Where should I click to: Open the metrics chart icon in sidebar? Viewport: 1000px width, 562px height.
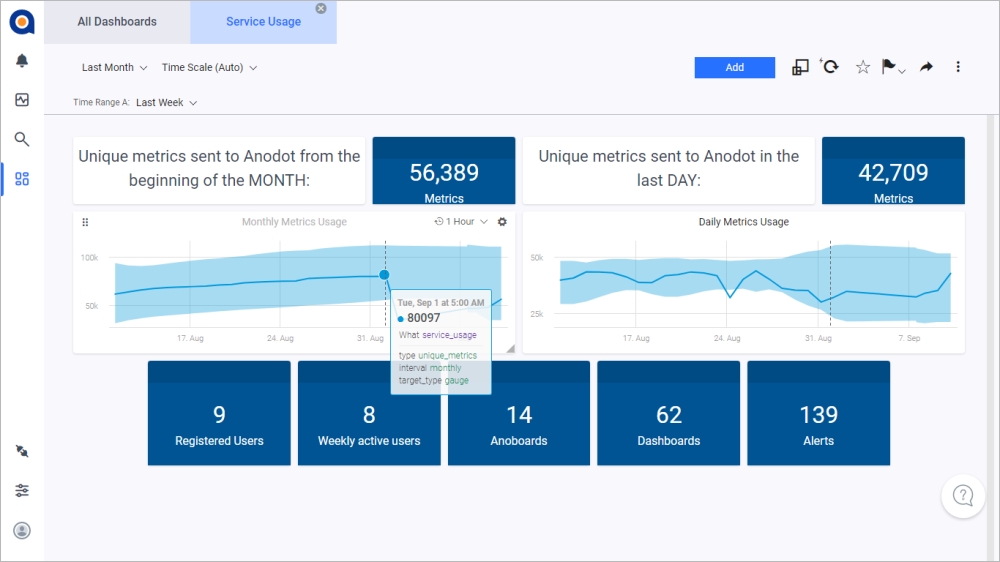(22, 100)
